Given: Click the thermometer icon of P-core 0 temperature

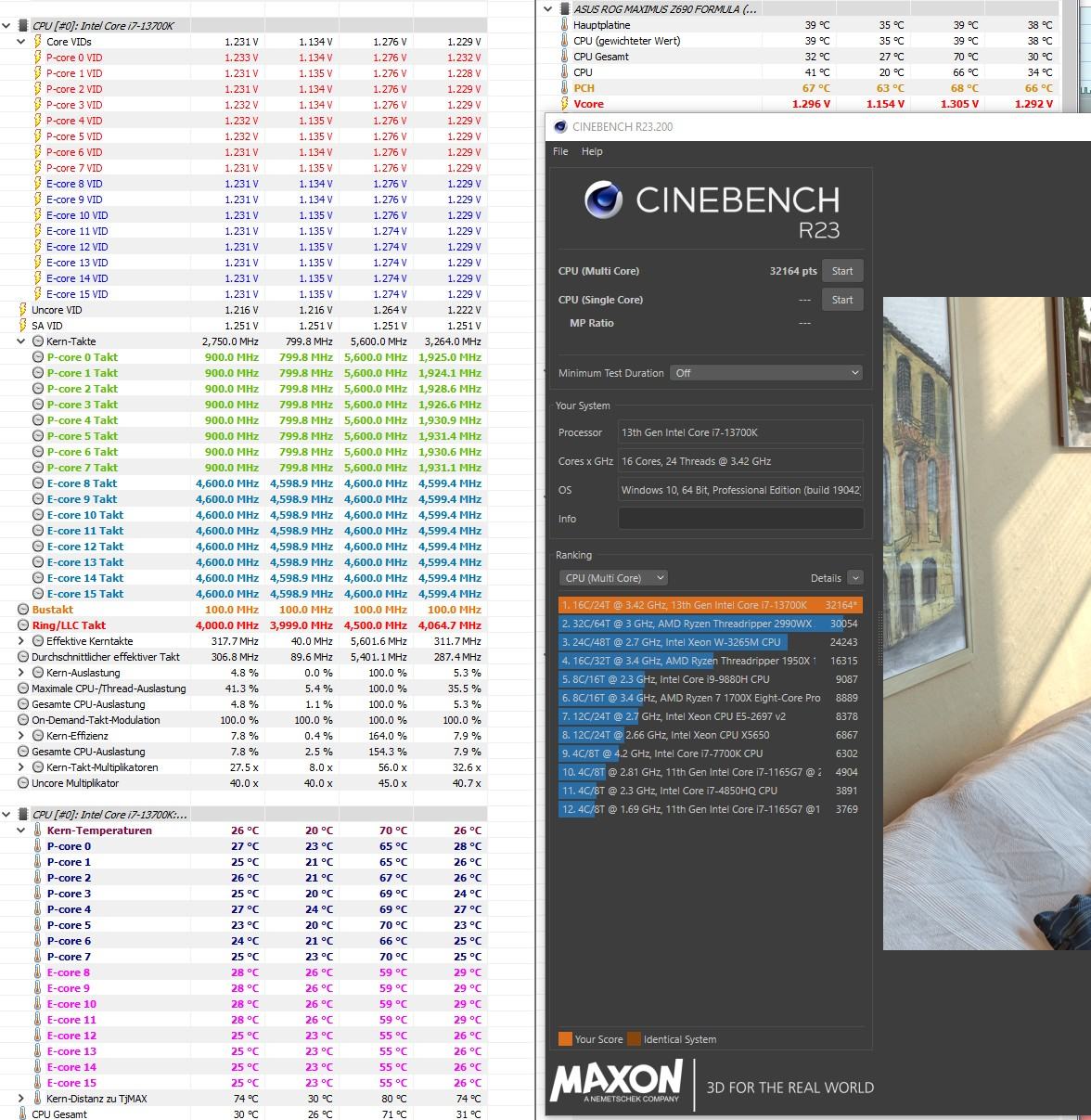Looking at the screenshot, I should tap(38, 846).
